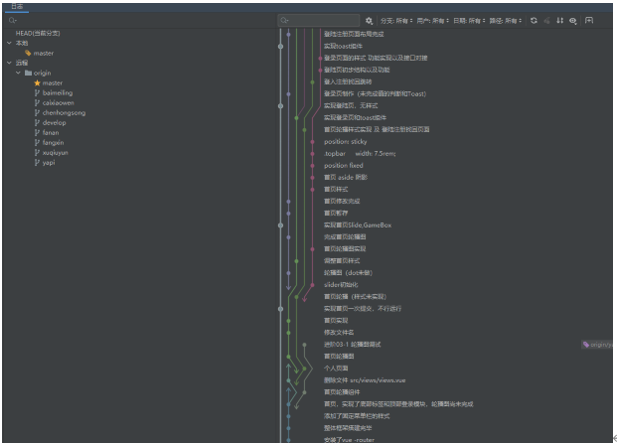Screen dimensions: 617x446
Task: Collapse the 远程 (remote) branches node
Action: (9, 63)
